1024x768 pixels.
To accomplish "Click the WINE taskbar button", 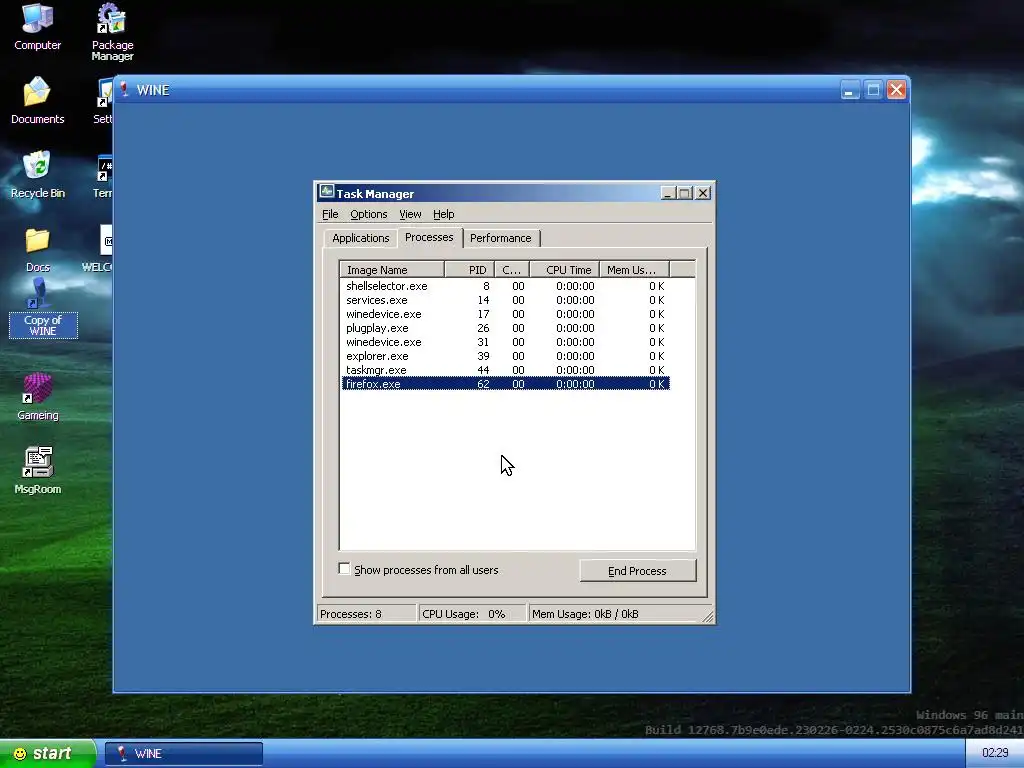I will 184,754.
